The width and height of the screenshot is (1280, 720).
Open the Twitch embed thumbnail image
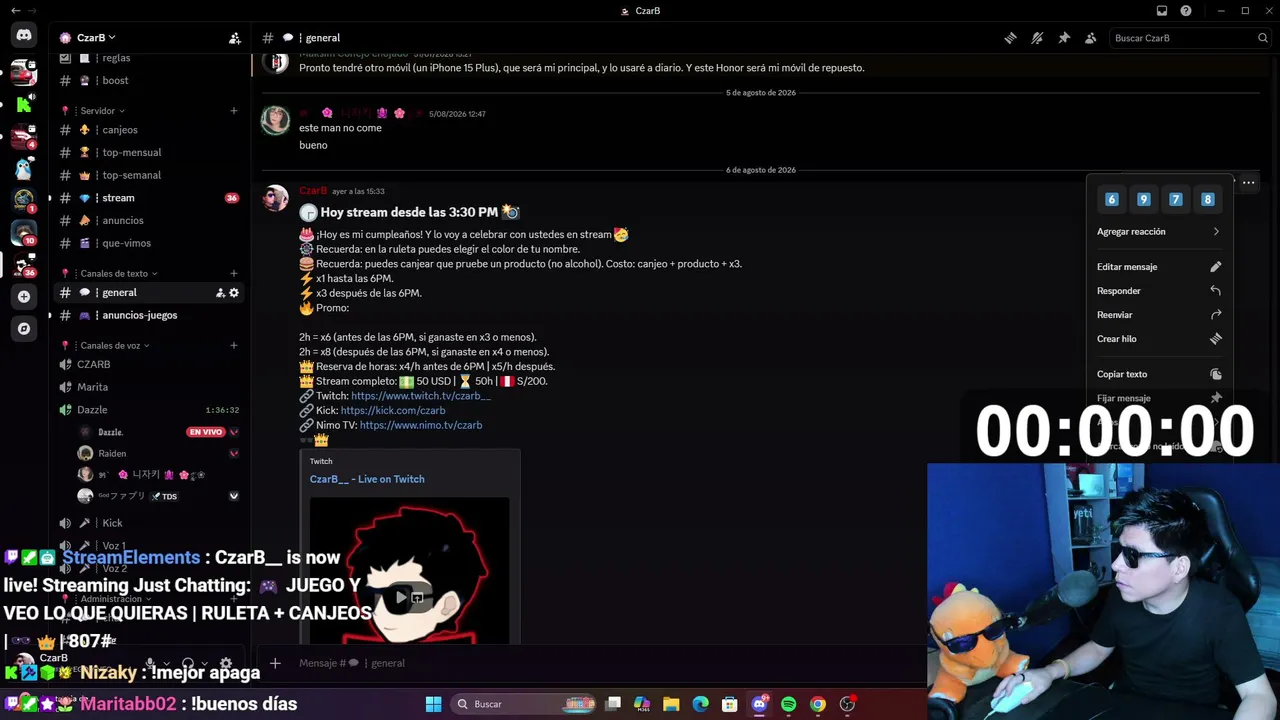click(409, 570)
